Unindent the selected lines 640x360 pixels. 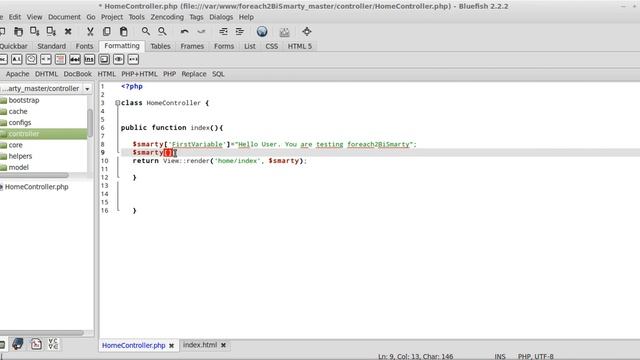[223, 31]
